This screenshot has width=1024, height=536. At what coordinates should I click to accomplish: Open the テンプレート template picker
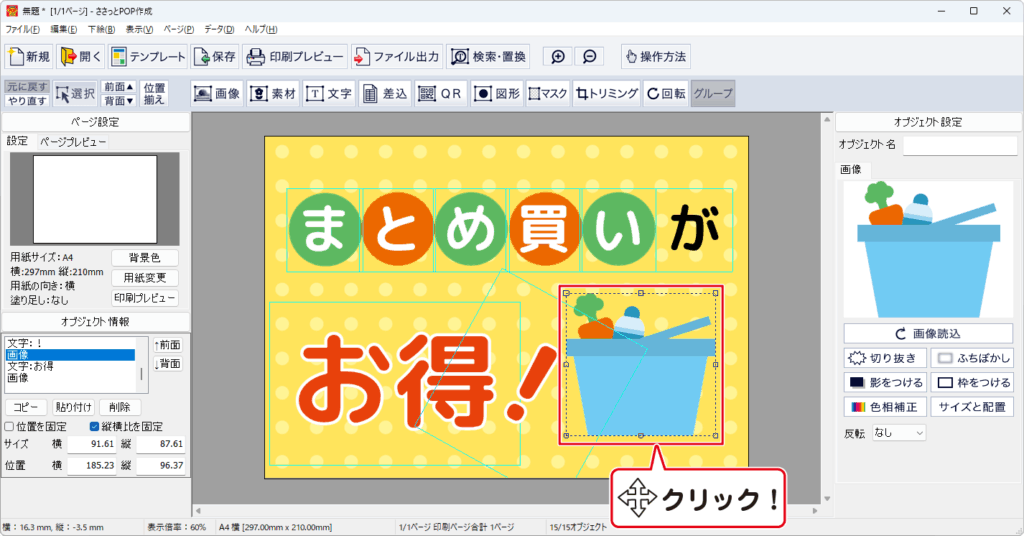148,57
